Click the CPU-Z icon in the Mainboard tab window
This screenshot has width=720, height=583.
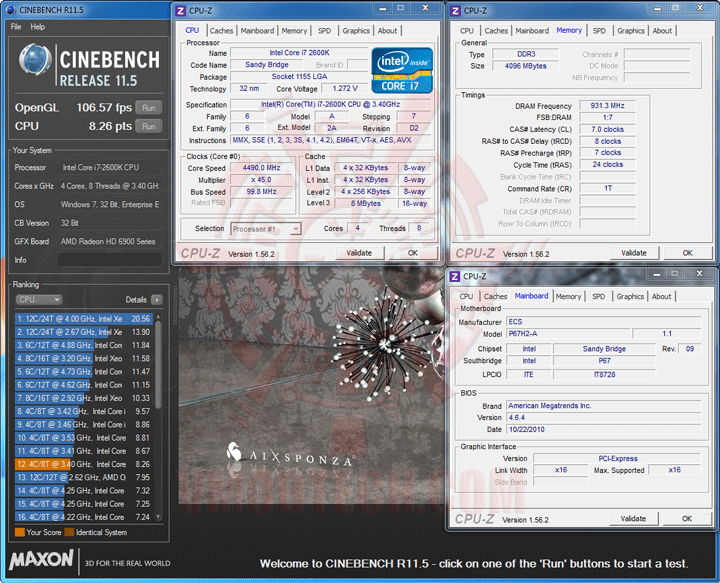[455, 276]
